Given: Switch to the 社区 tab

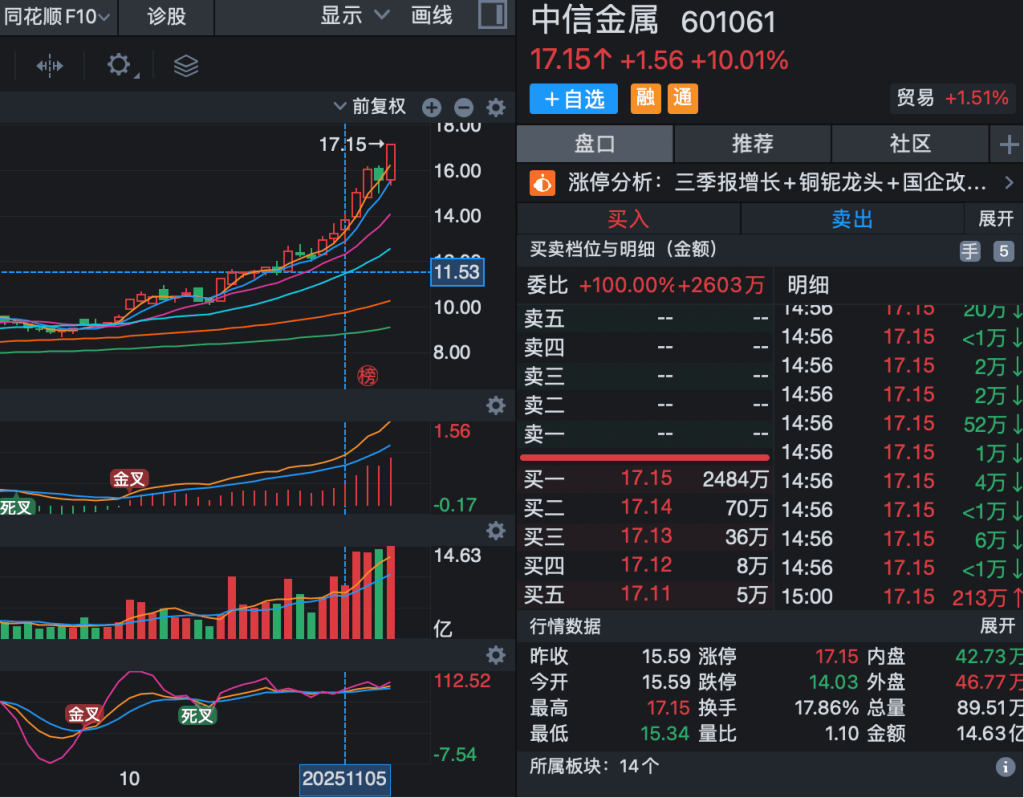Looking at the screenshot, I should click(909, 145).
